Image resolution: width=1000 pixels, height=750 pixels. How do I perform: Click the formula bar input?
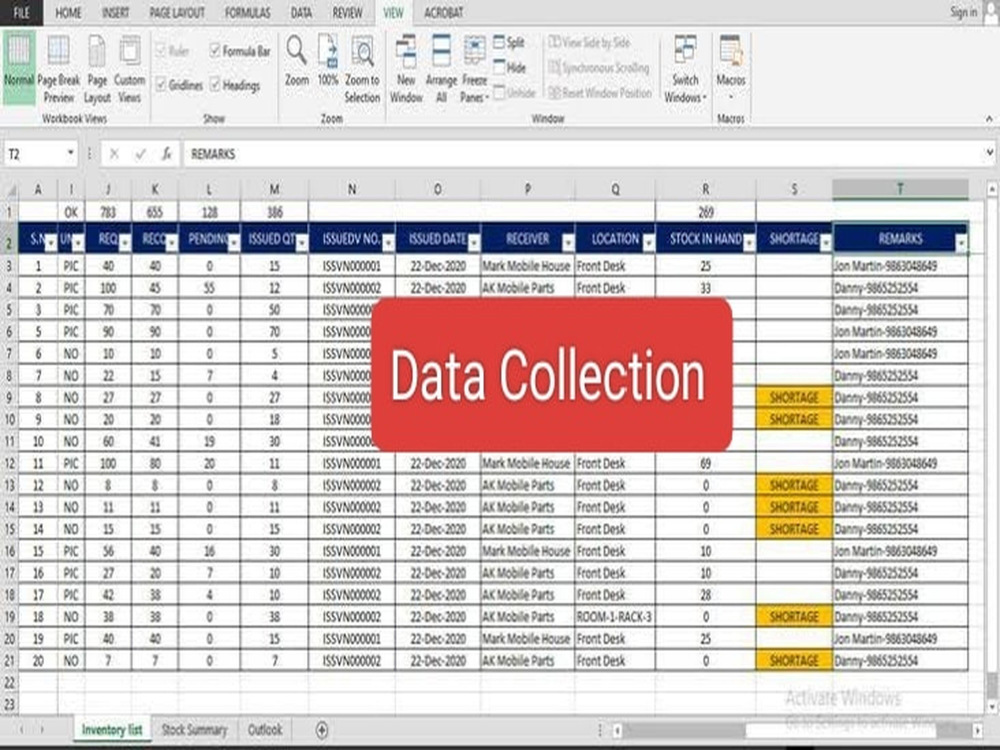[582, 154]
